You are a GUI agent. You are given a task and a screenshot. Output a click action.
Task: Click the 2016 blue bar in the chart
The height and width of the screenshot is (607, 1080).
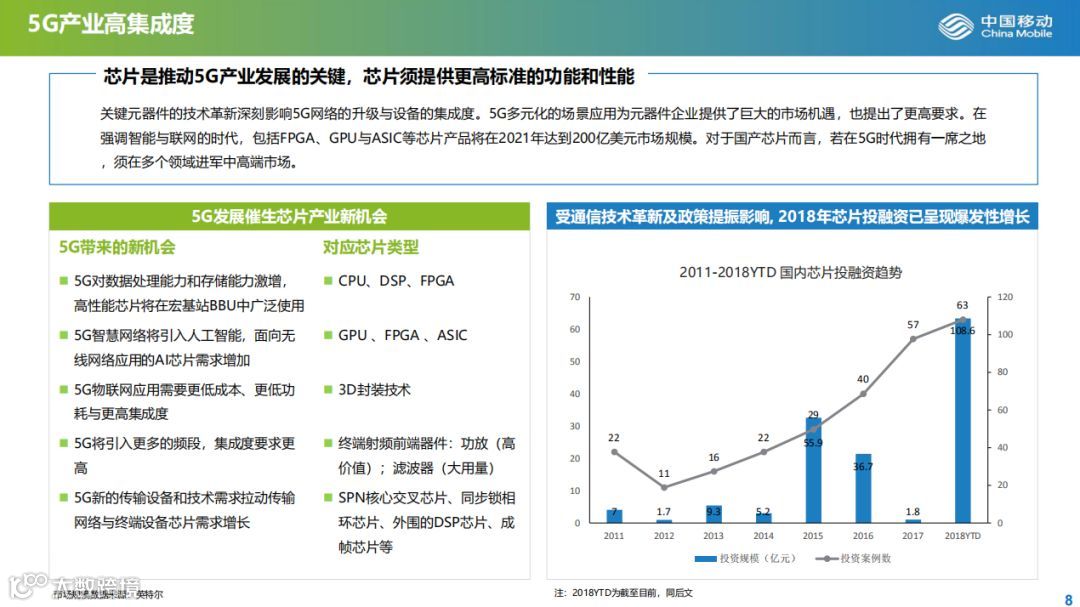tap(863, 488)
